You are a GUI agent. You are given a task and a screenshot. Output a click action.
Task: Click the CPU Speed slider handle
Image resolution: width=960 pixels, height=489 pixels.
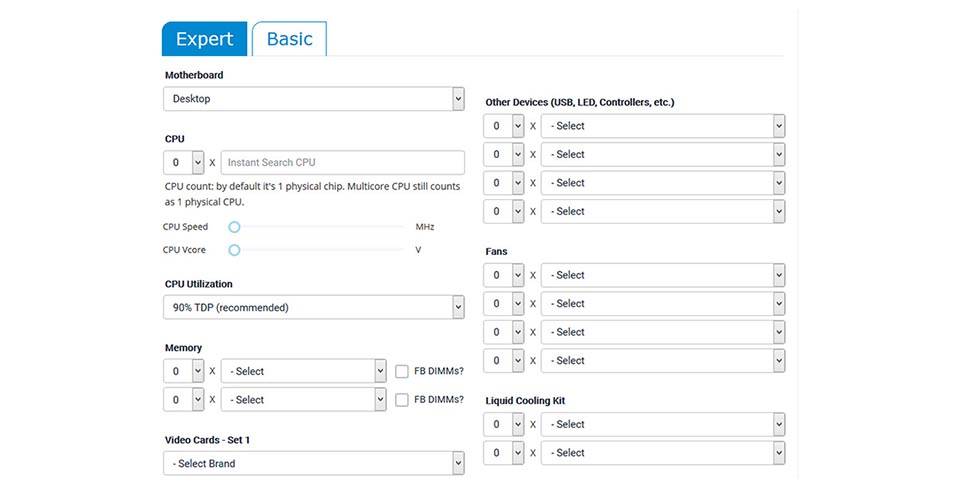coord(234,227)
